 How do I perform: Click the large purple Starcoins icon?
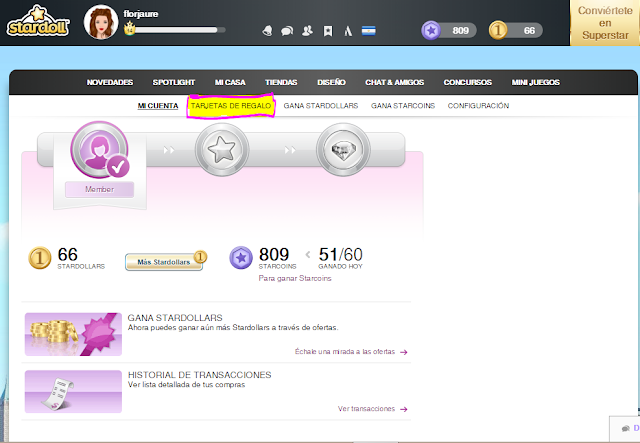(241, 258)
